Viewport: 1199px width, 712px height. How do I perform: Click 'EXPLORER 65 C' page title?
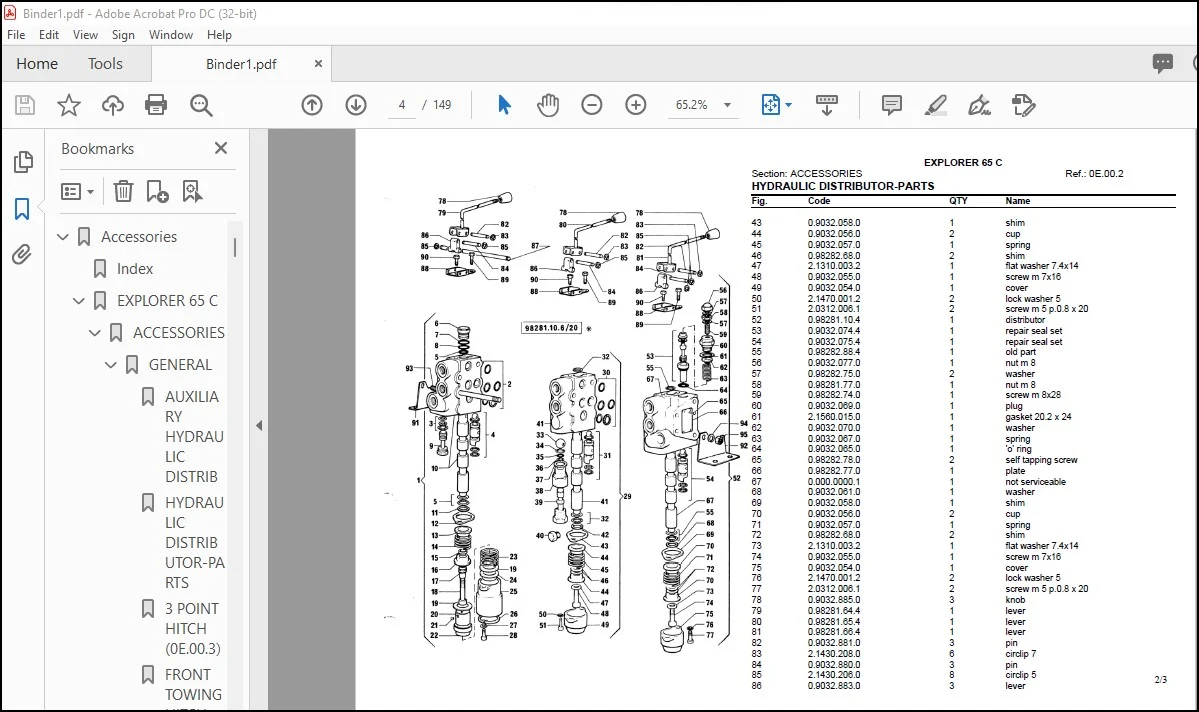[963, 162]
